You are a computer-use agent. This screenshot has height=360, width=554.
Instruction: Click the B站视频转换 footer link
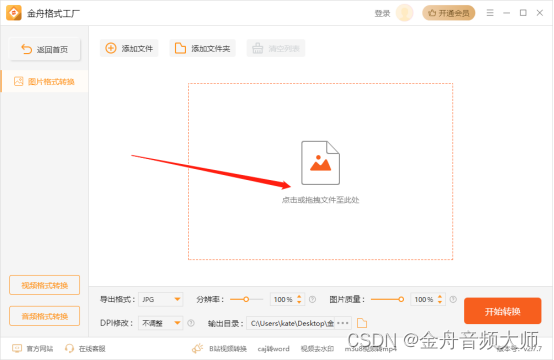(228, 349)
